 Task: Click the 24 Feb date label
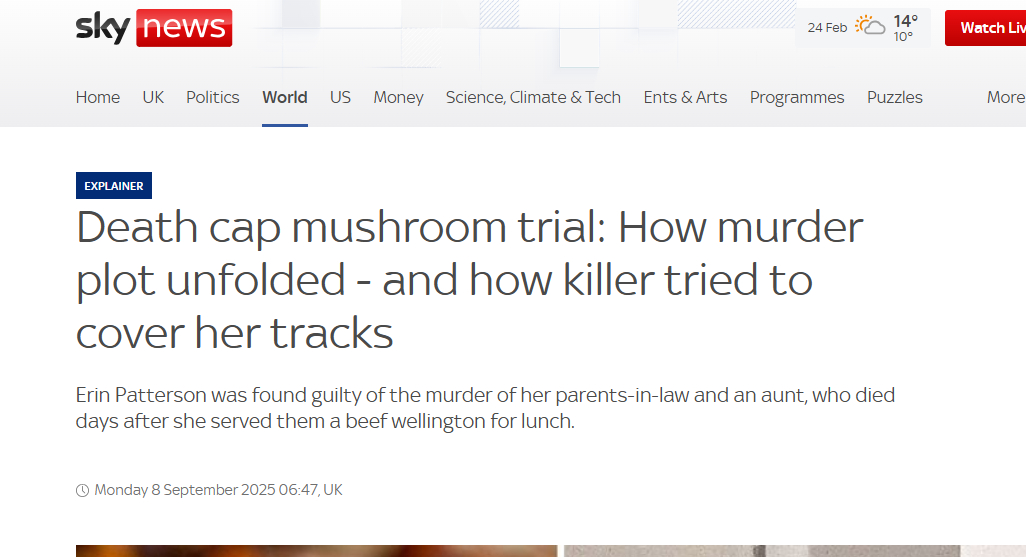pos(827,28)
